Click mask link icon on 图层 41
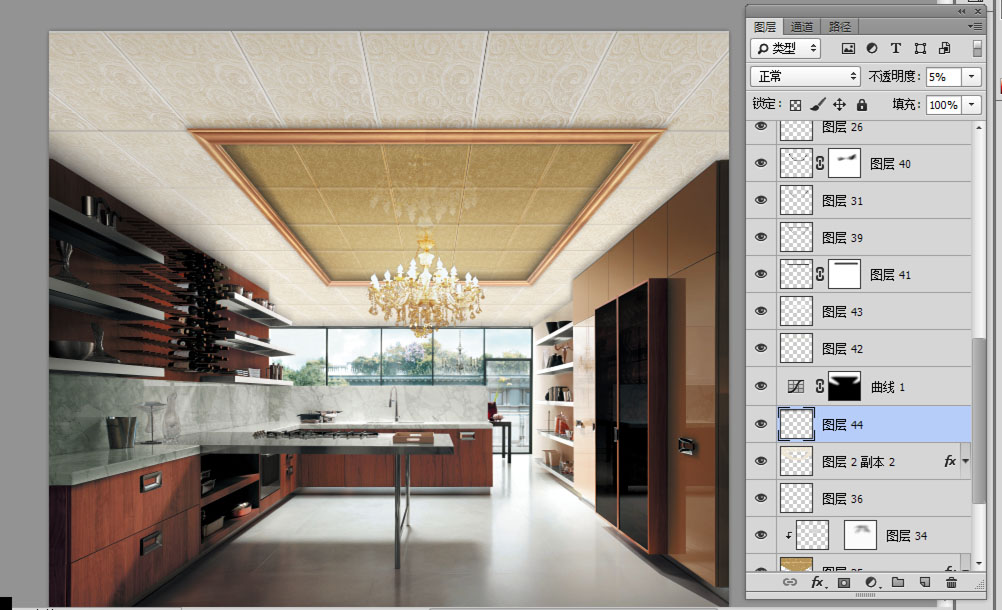1002x610 pixels. click(820, 275)
